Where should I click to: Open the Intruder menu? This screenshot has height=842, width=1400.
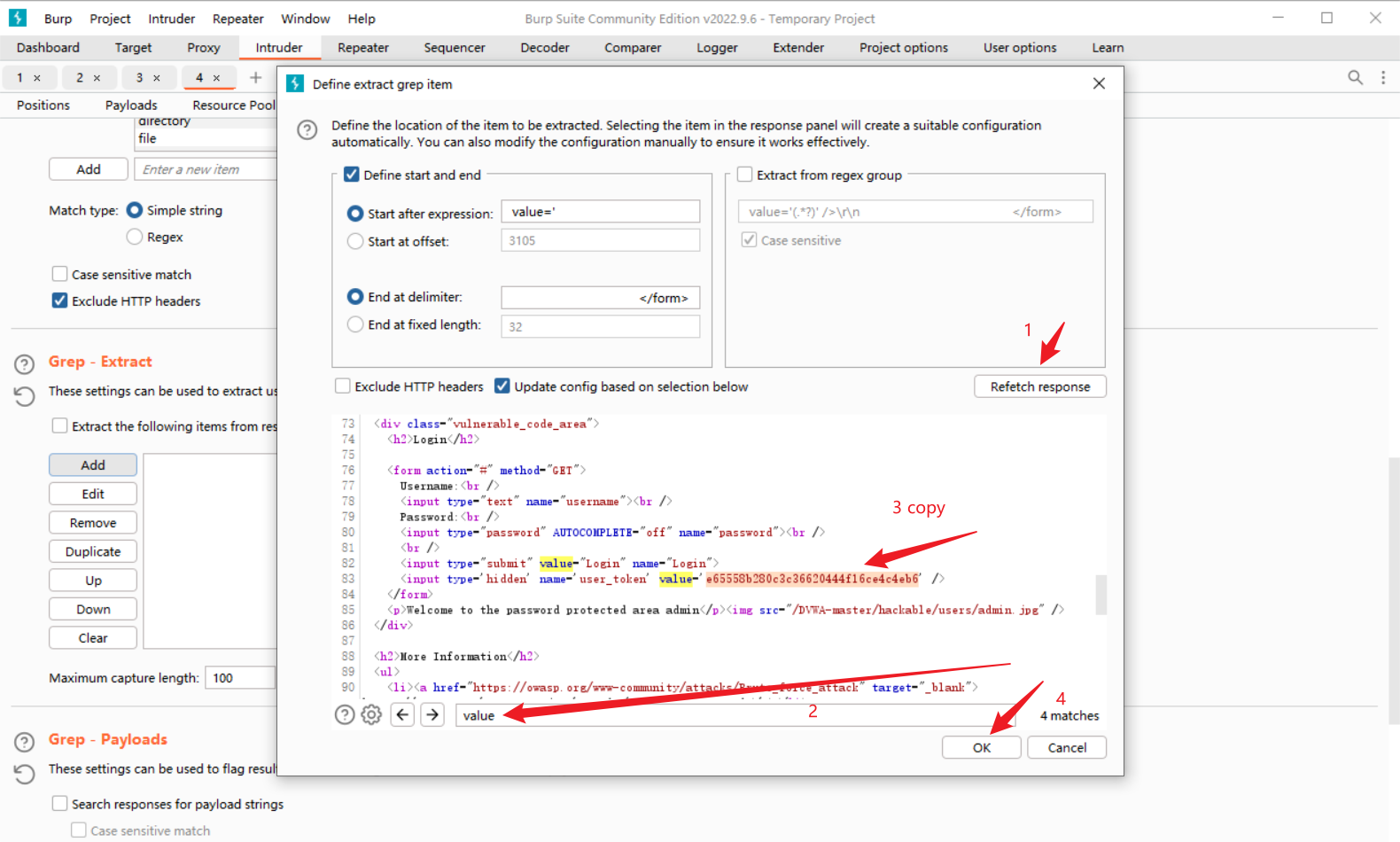pyautogui.click(x=171, y=19)
